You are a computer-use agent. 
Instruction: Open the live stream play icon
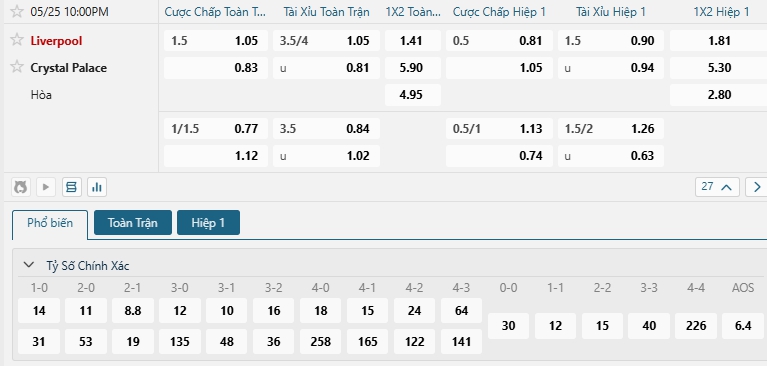46,187
